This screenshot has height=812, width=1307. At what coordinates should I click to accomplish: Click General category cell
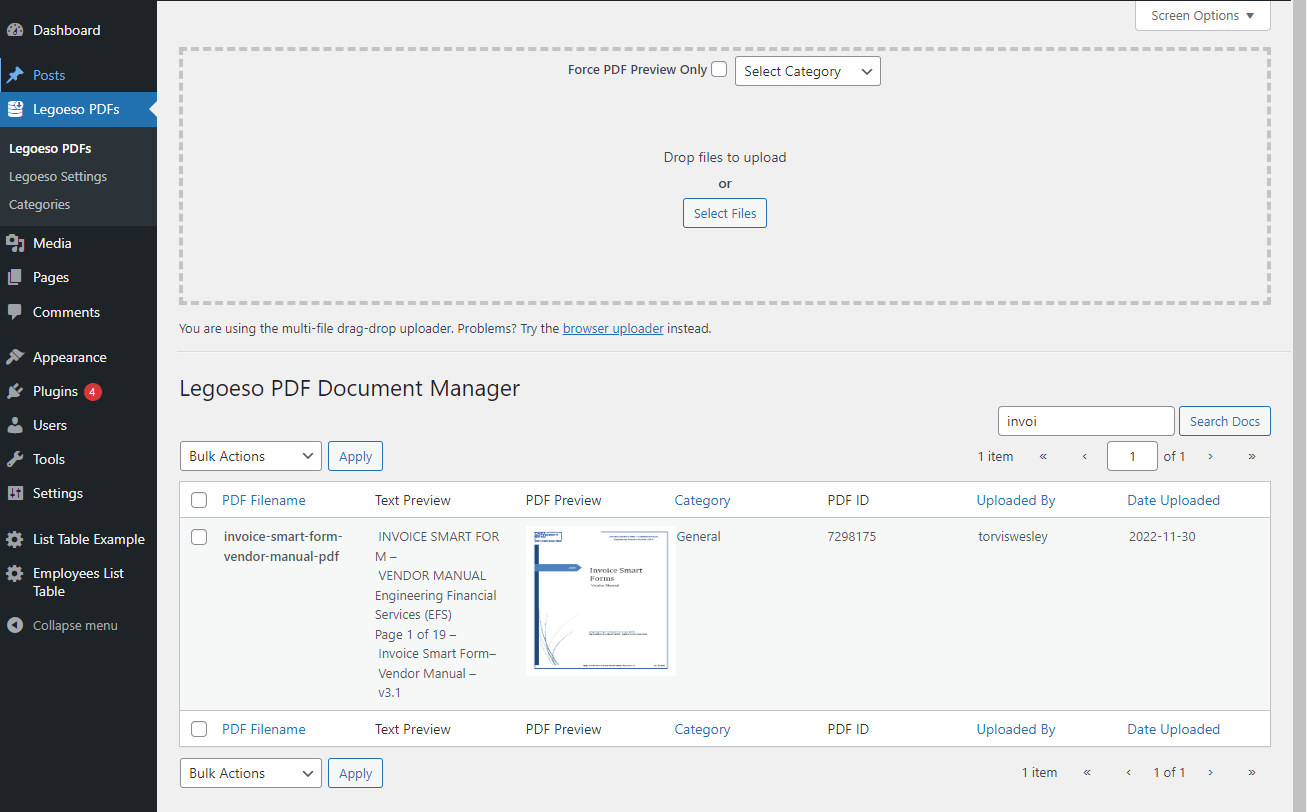[x=699, y=537]
